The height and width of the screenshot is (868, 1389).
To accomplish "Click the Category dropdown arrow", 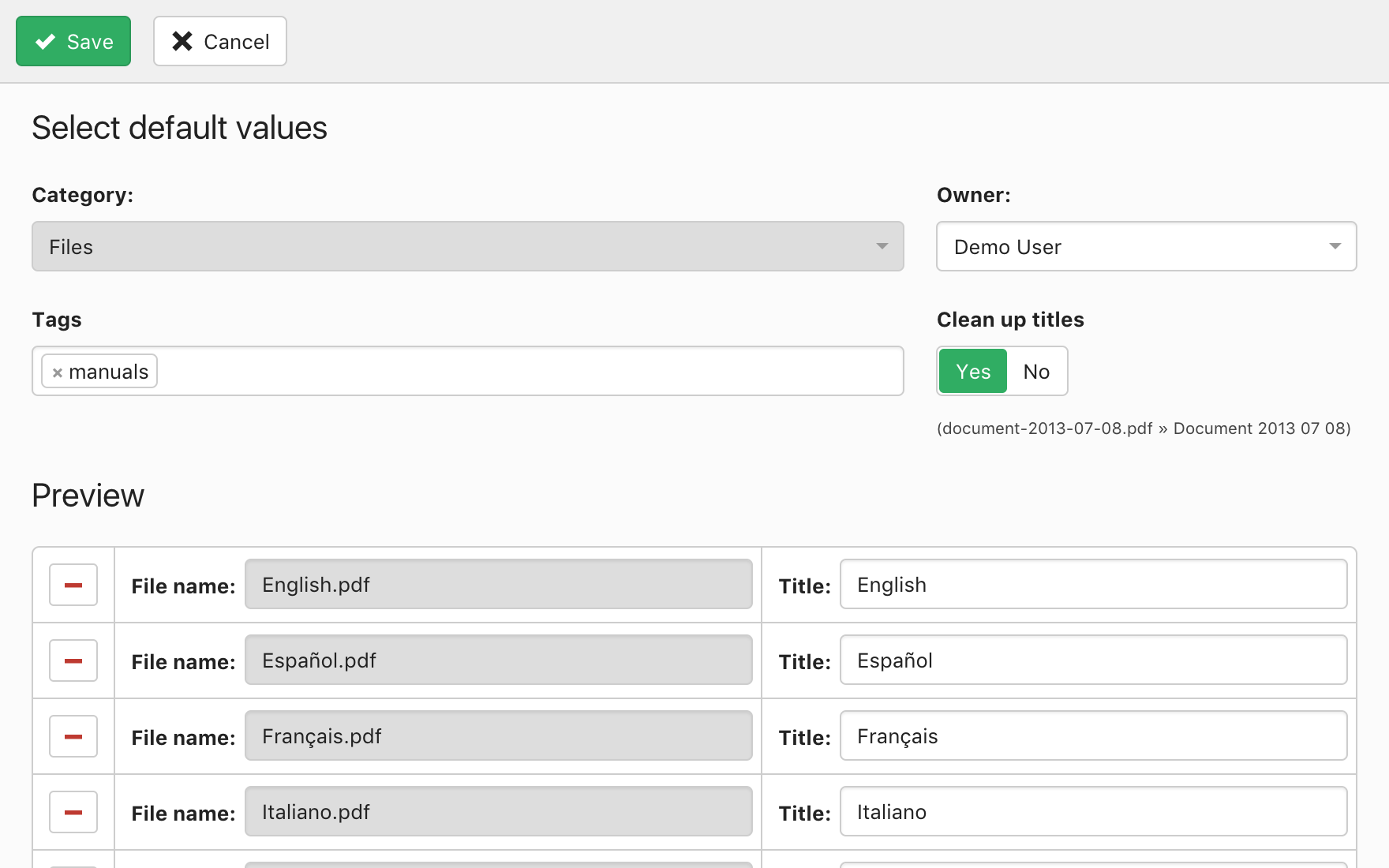I will (x=882, y=246).
